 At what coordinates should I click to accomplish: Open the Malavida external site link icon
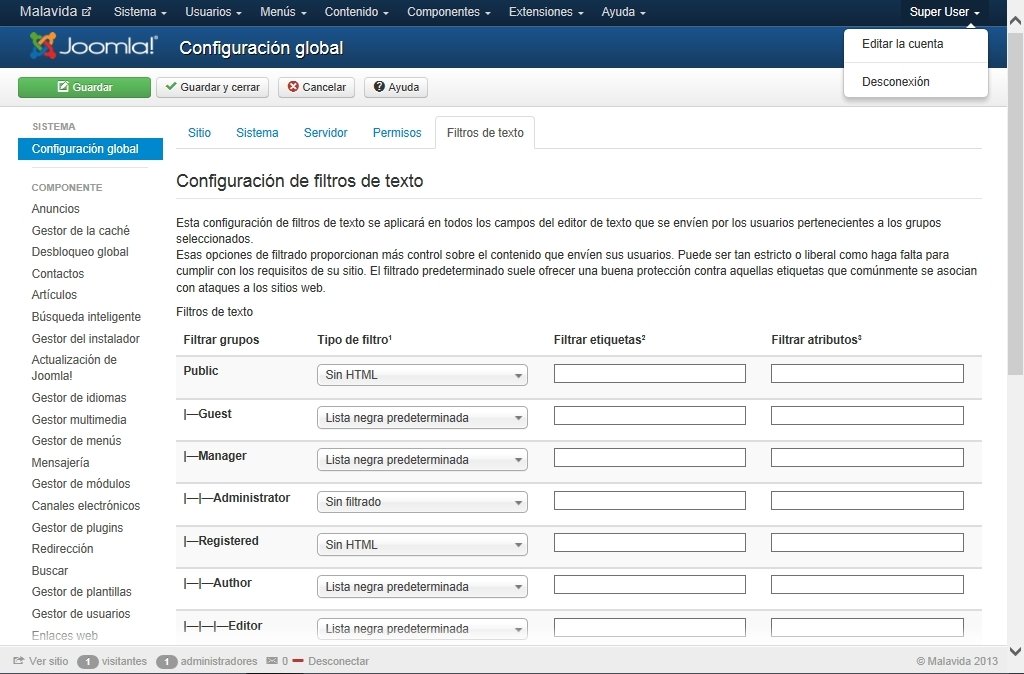86,12
